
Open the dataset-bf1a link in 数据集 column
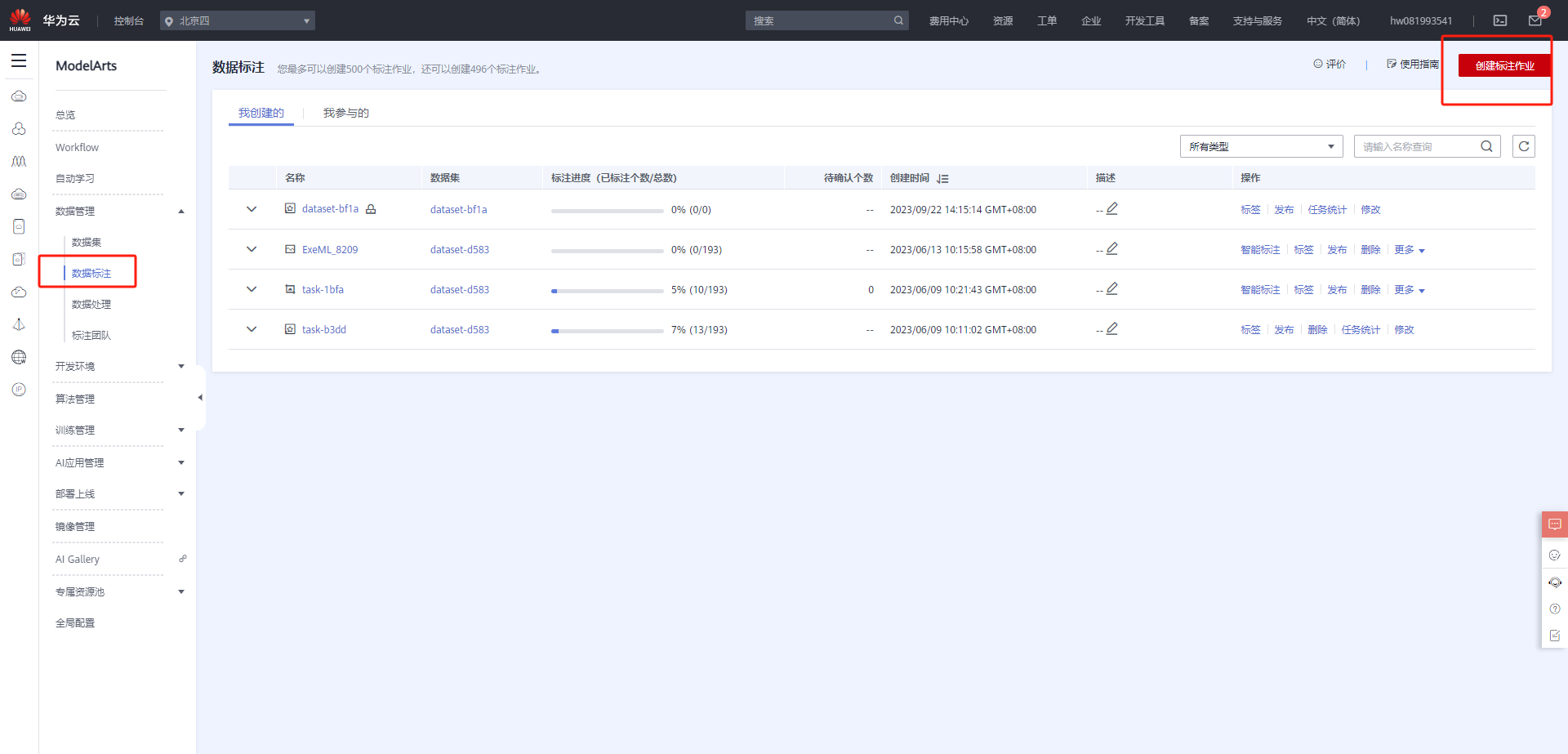tap(459, 209)
